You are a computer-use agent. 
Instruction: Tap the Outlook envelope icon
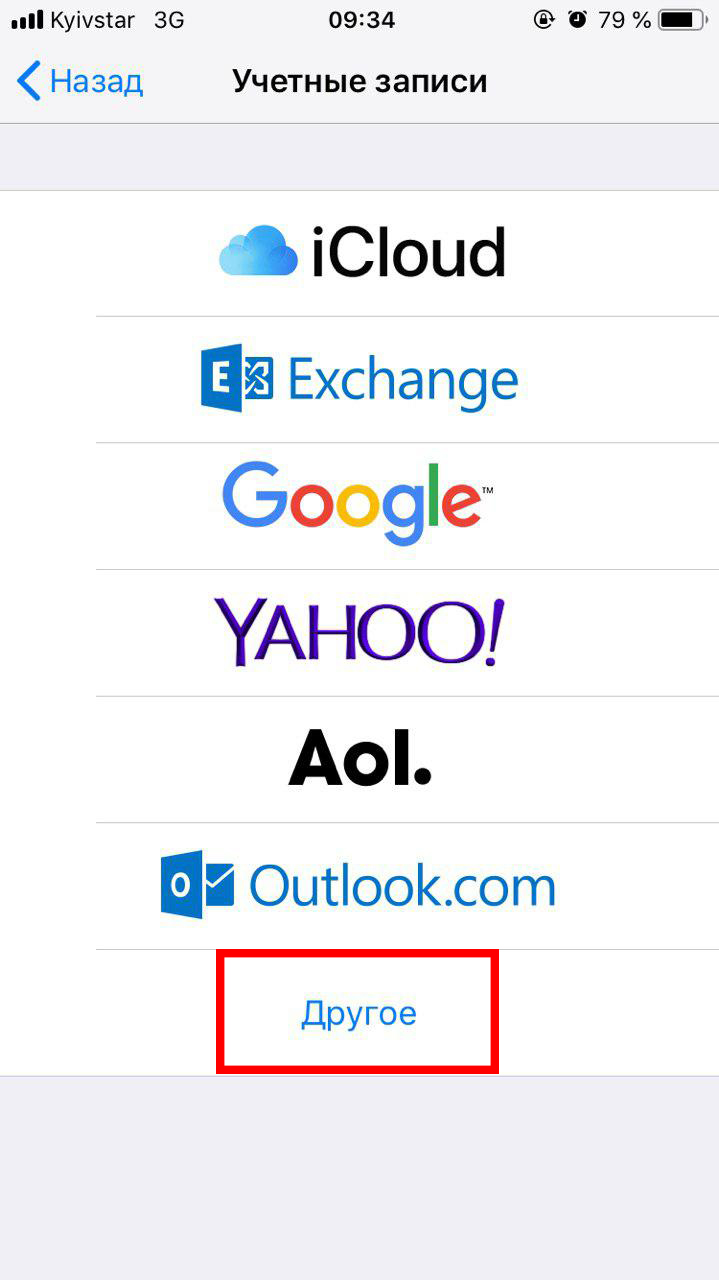[197, 885]
